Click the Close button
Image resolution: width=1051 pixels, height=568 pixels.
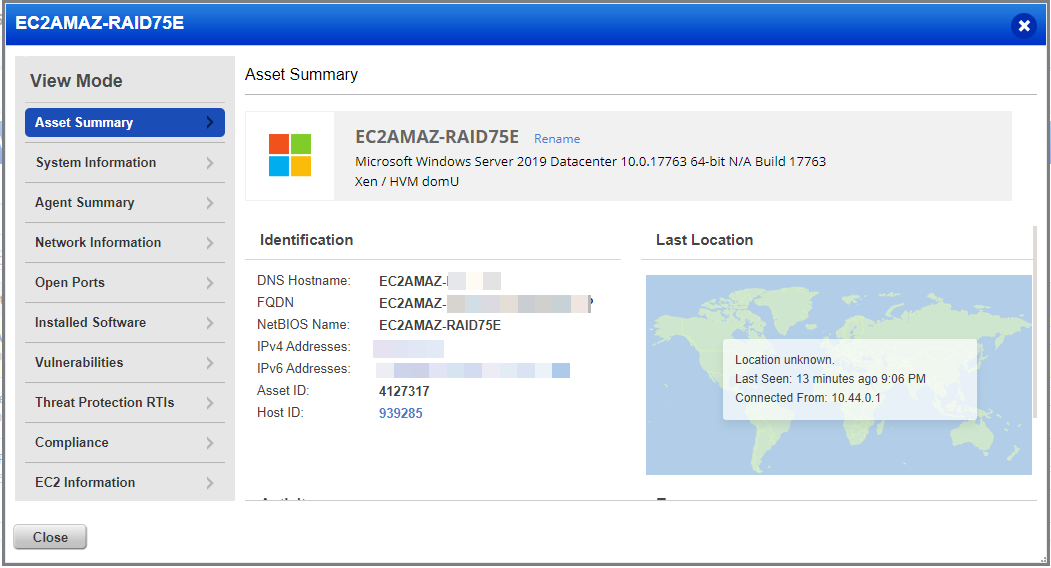coord(50,537)
